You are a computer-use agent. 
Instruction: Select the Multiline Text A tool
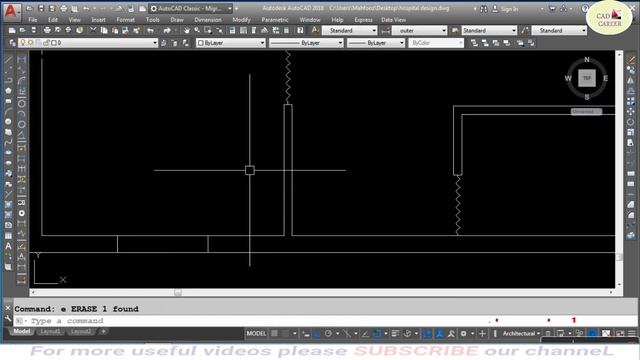(8, 246)
